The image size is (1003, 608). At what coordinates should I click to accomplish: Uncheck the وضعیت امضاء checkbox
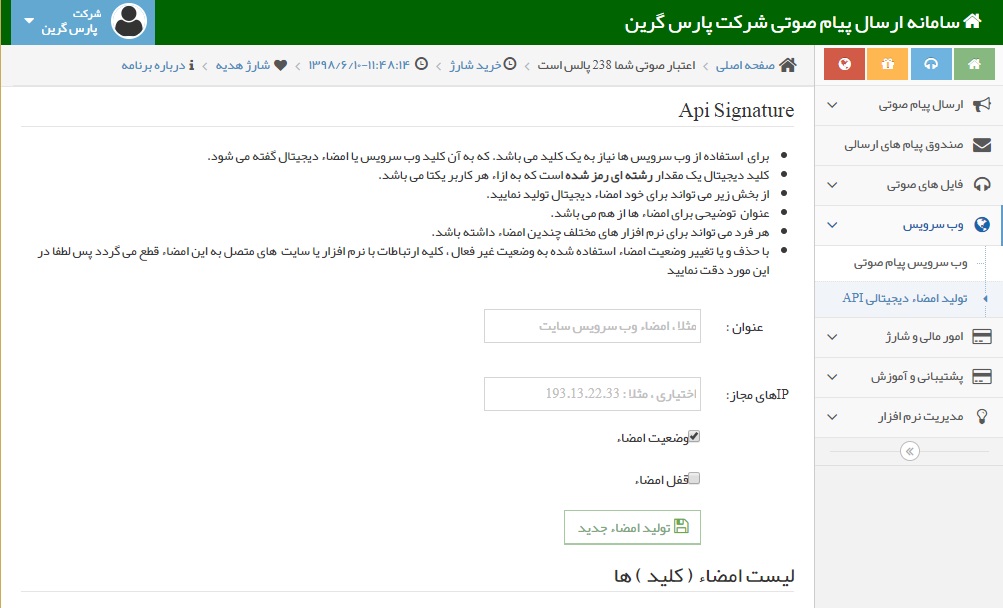point(692,435)
